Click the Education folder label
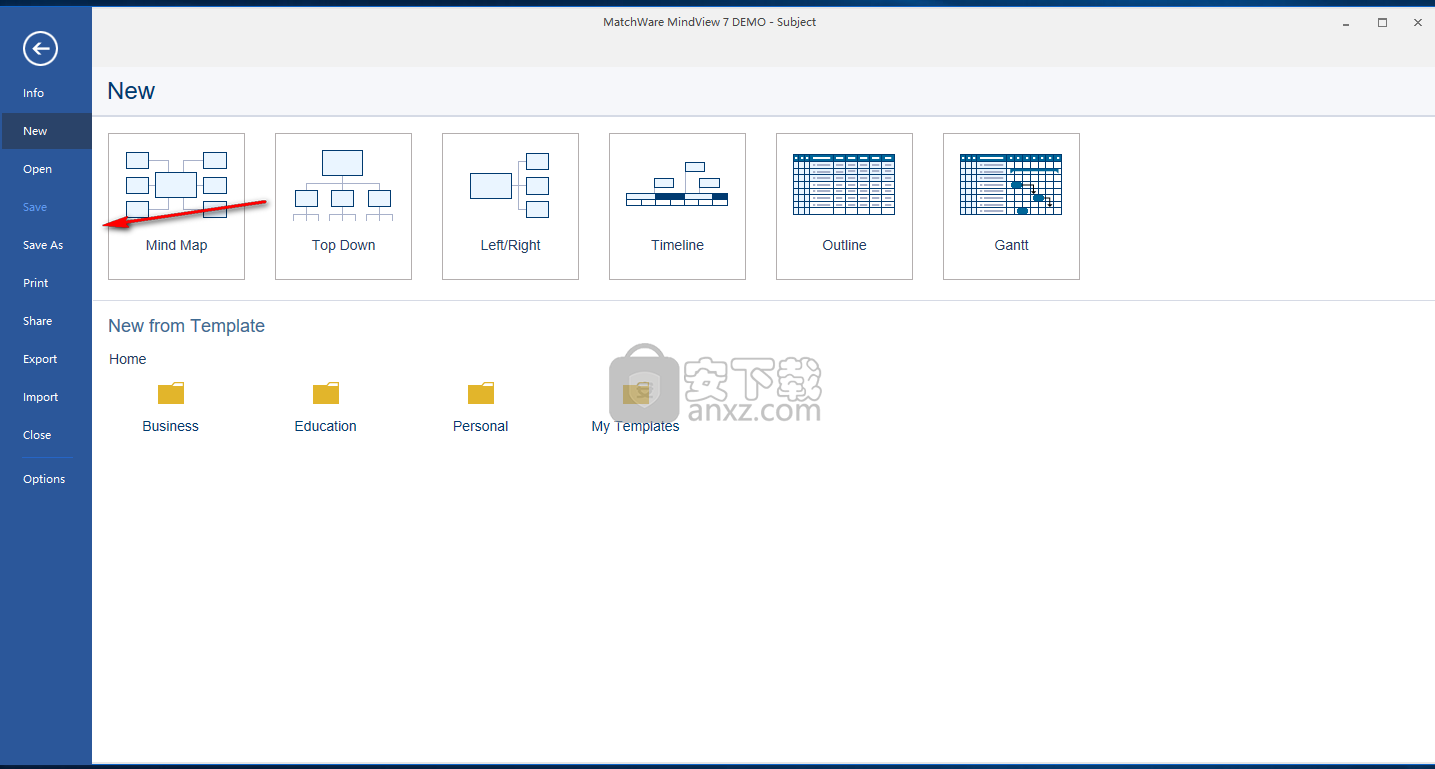The height and width of the screenshot is (769, 1435). pyautogui.click(x=326, y=426)
